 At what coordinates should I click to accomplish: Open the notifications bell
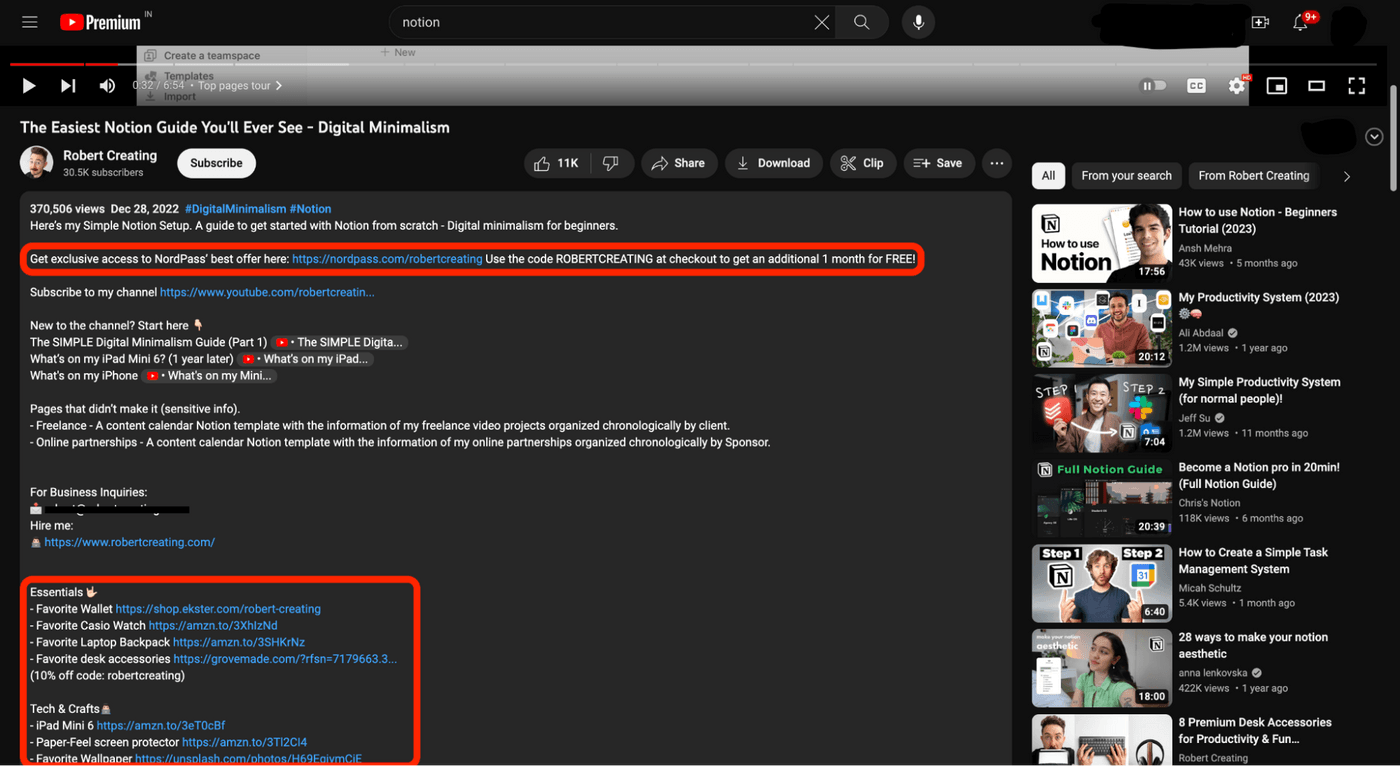click(1301, 22)
